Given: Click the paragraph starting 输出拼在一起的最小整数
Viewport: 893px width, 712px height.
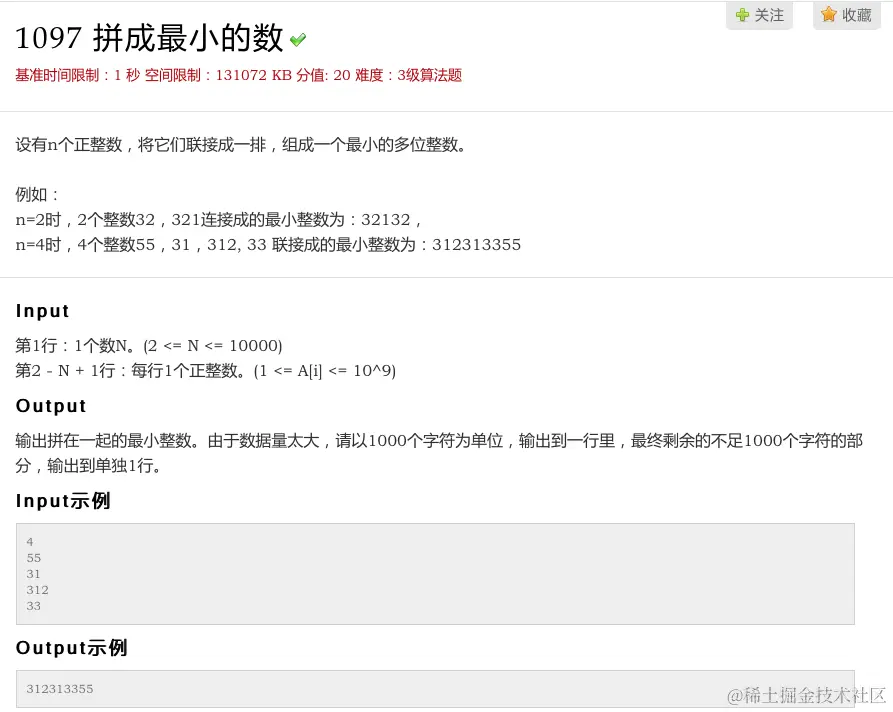Looking at the screenshot, I should tap(439, 453).
